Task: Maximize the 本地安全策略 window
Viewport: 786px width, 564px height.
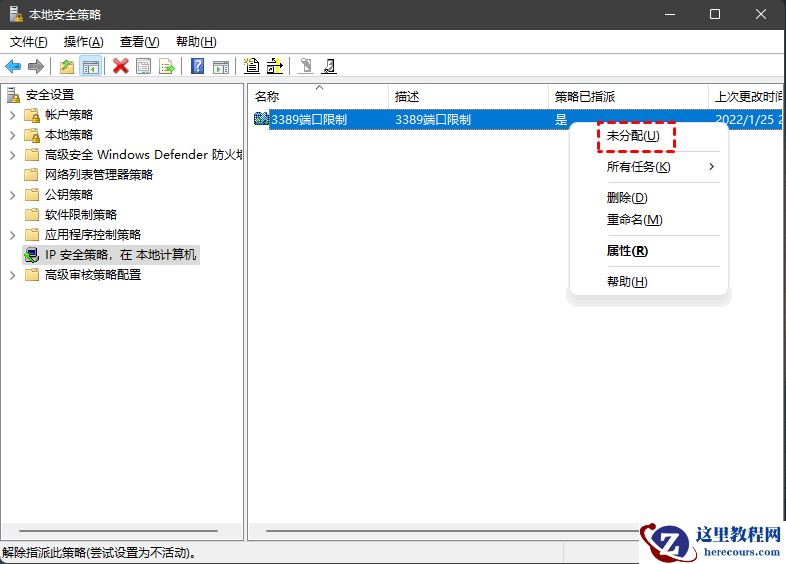Action: pyautogui.click(x=715, y=14)
